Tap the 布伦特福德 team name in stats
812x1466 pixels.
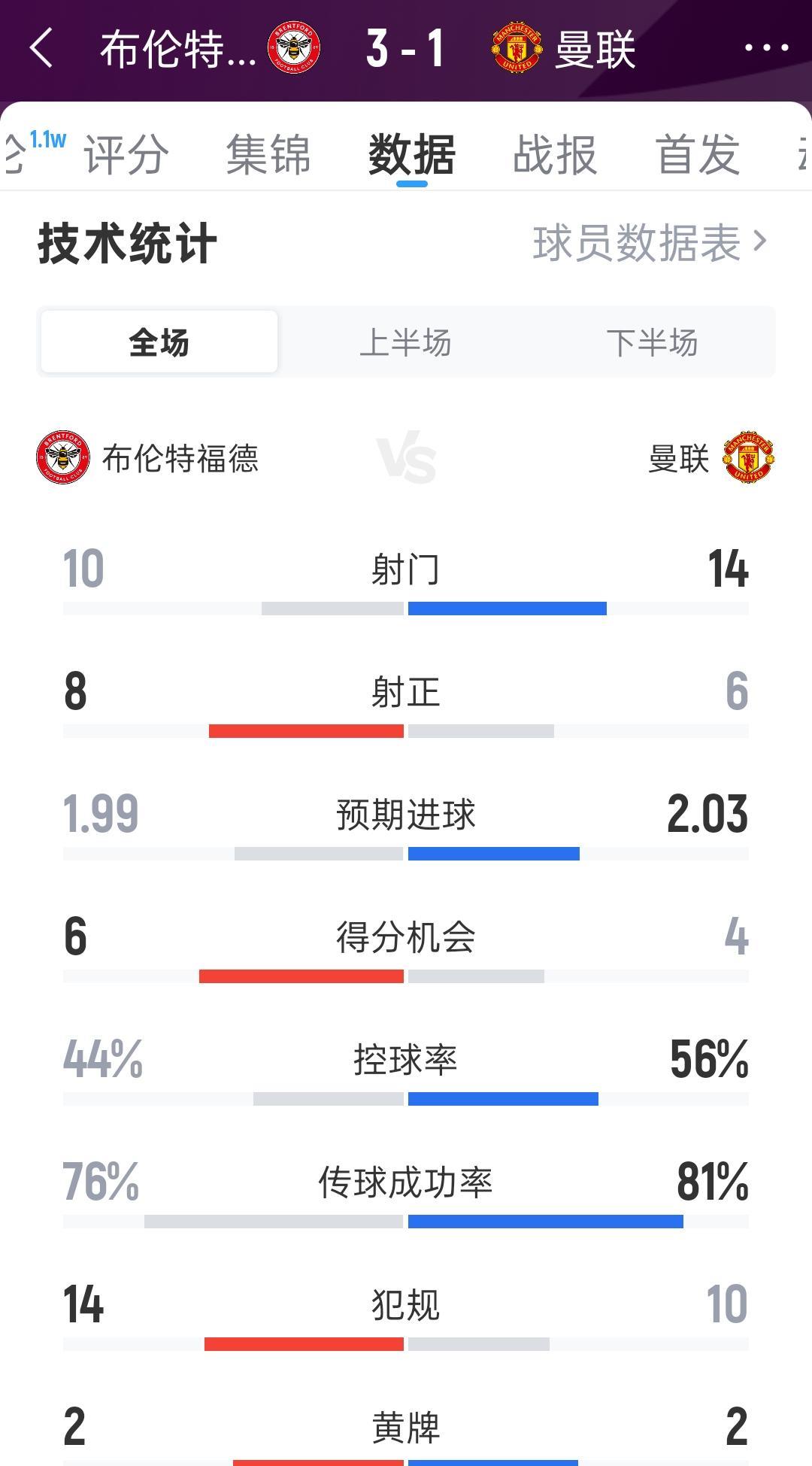pos(180,458)
